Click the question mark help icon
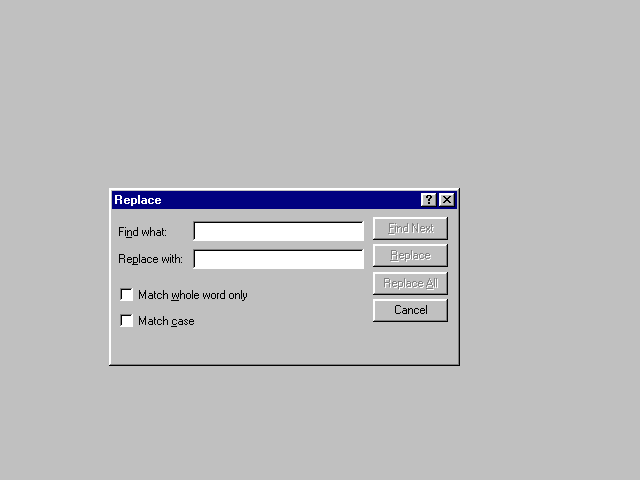This screenshot has height=480, width=640. click(x=429, y=200)
